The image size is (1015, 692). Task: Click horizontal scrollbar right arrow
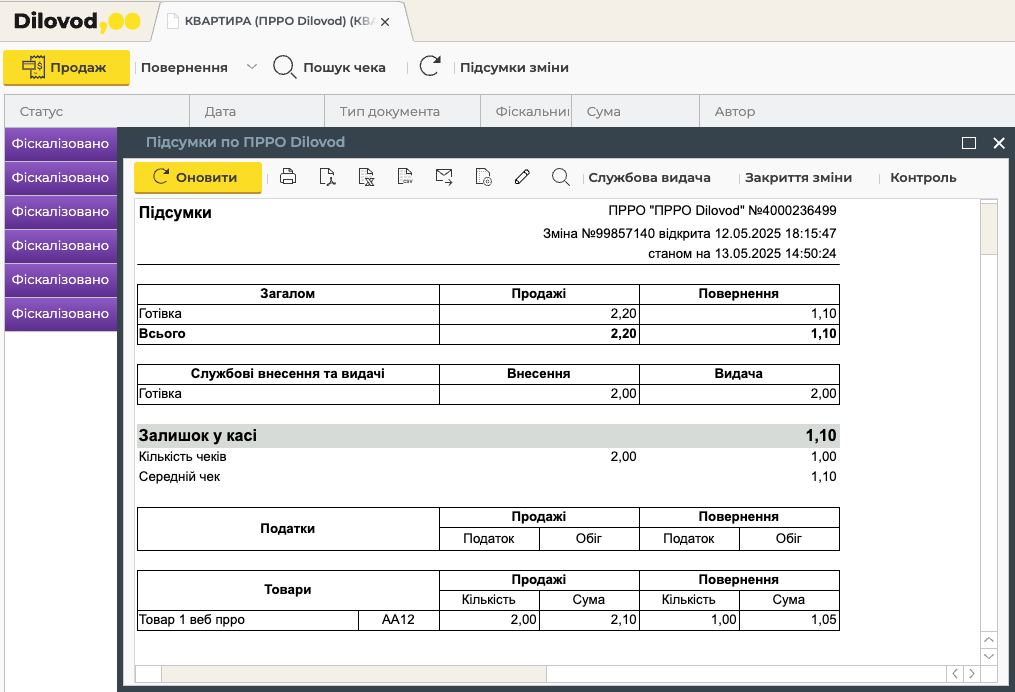coord(972,674)
